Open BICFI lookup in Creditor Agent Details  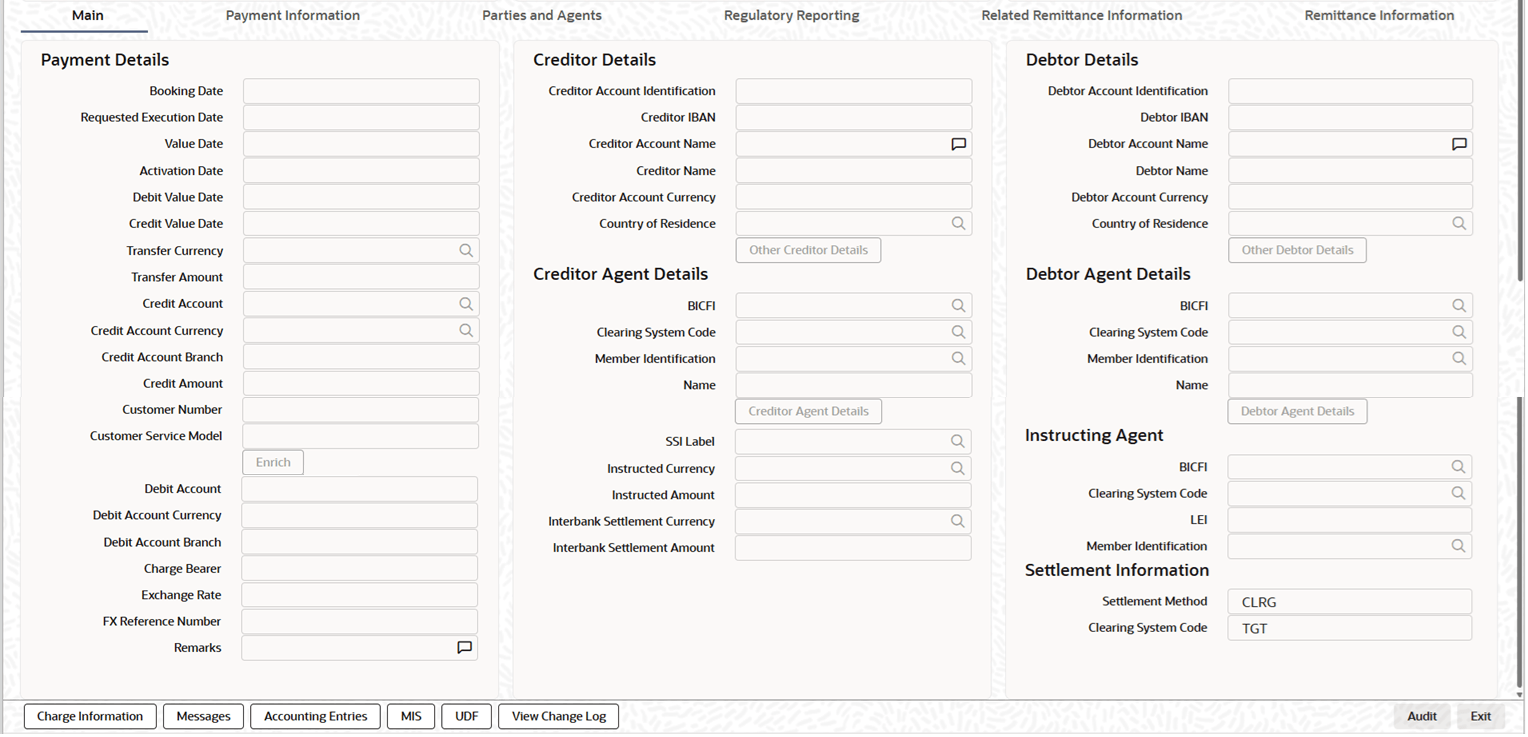coord(958,306)
